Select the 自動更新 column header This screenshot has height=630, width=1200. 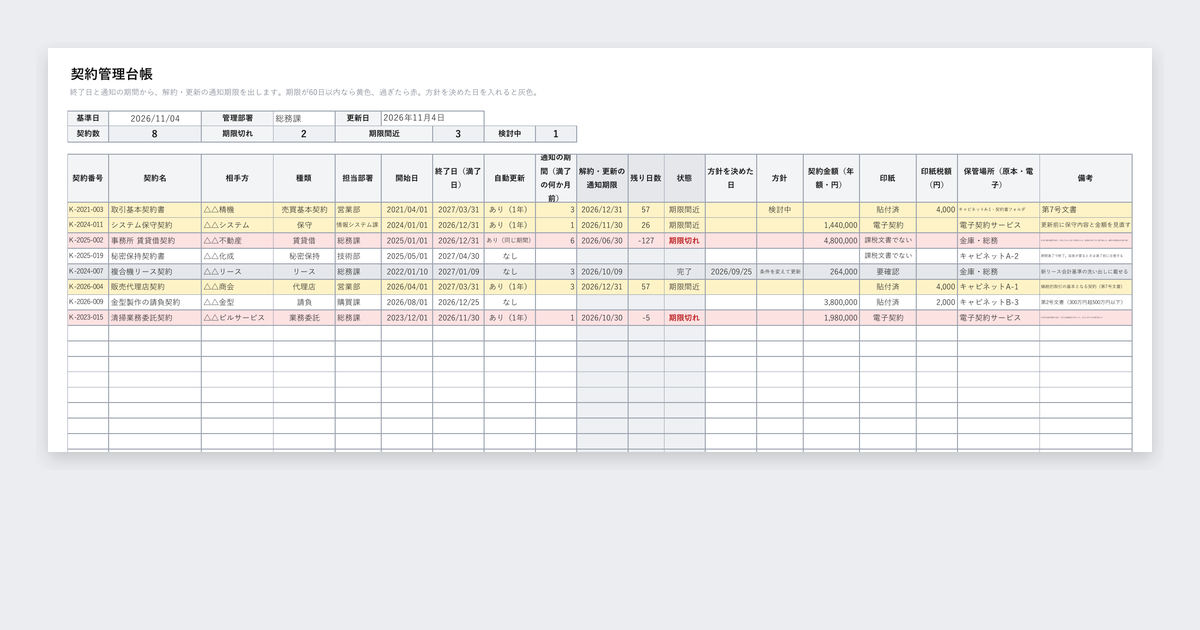click(x=509, y=178)
